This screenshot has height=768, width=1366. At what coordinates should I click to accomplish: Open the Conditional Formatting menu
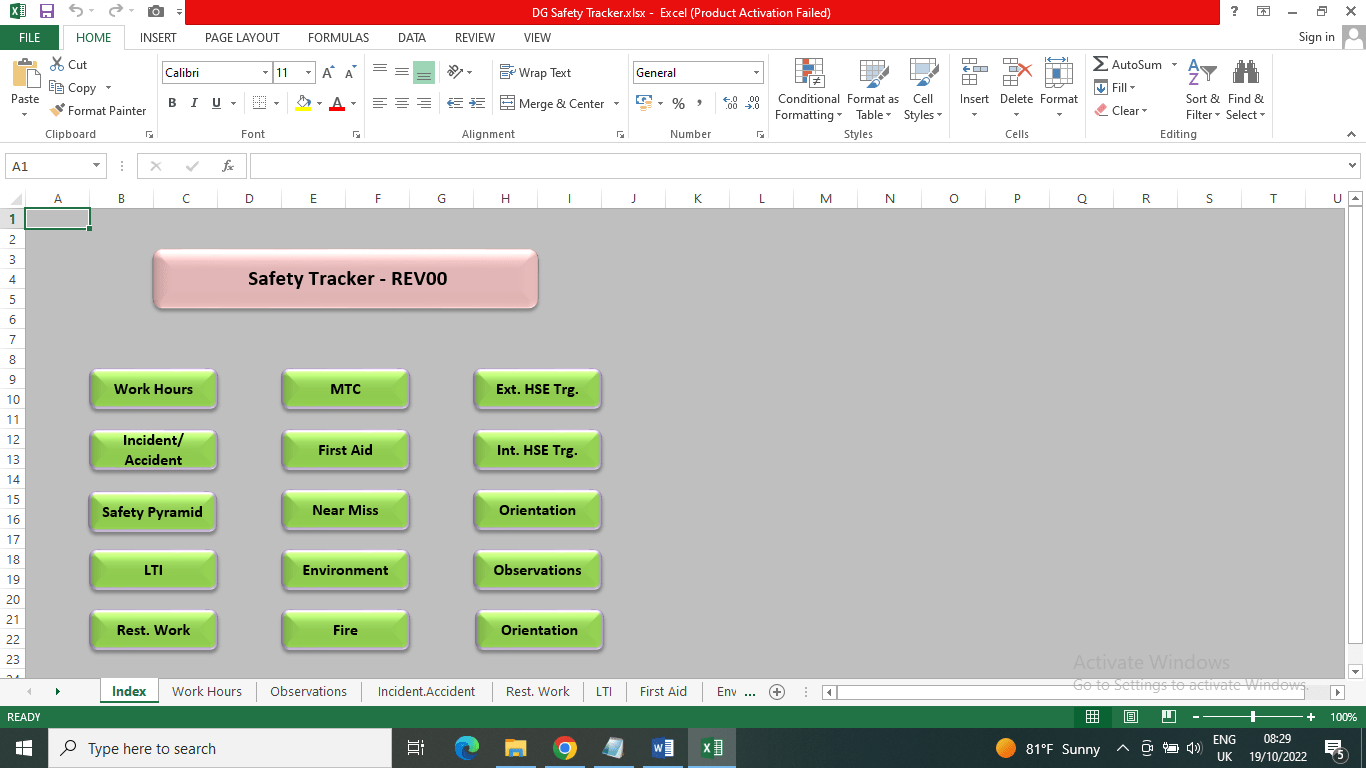tap(808, 90)
